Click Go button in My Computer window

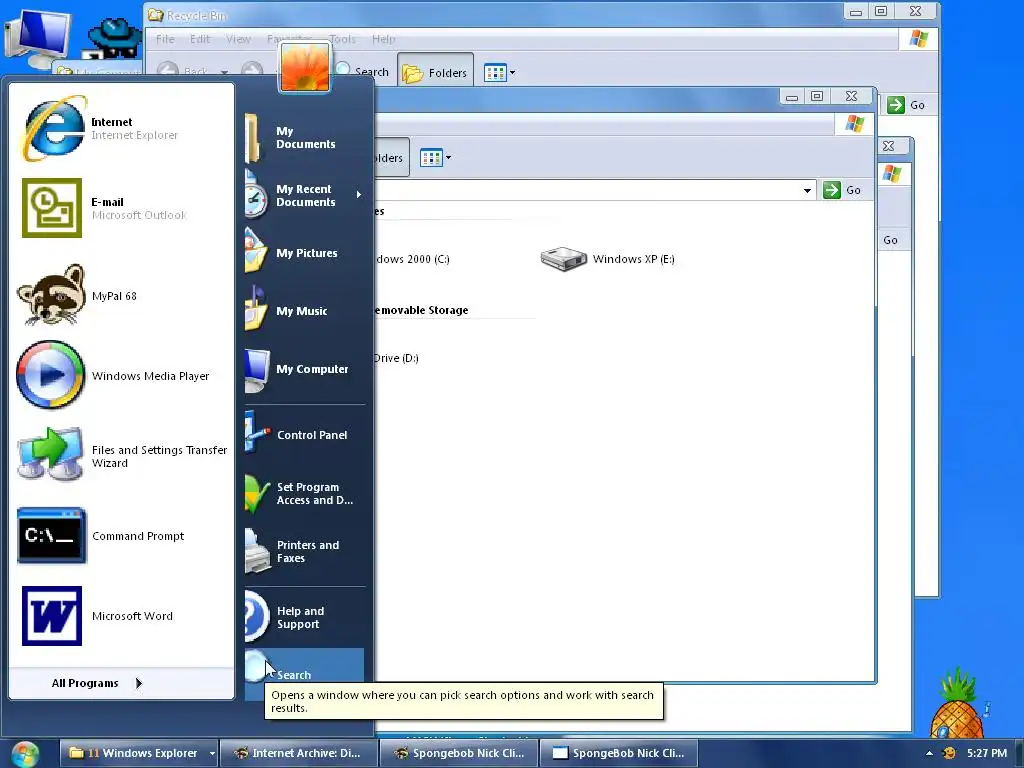point(842,190)
